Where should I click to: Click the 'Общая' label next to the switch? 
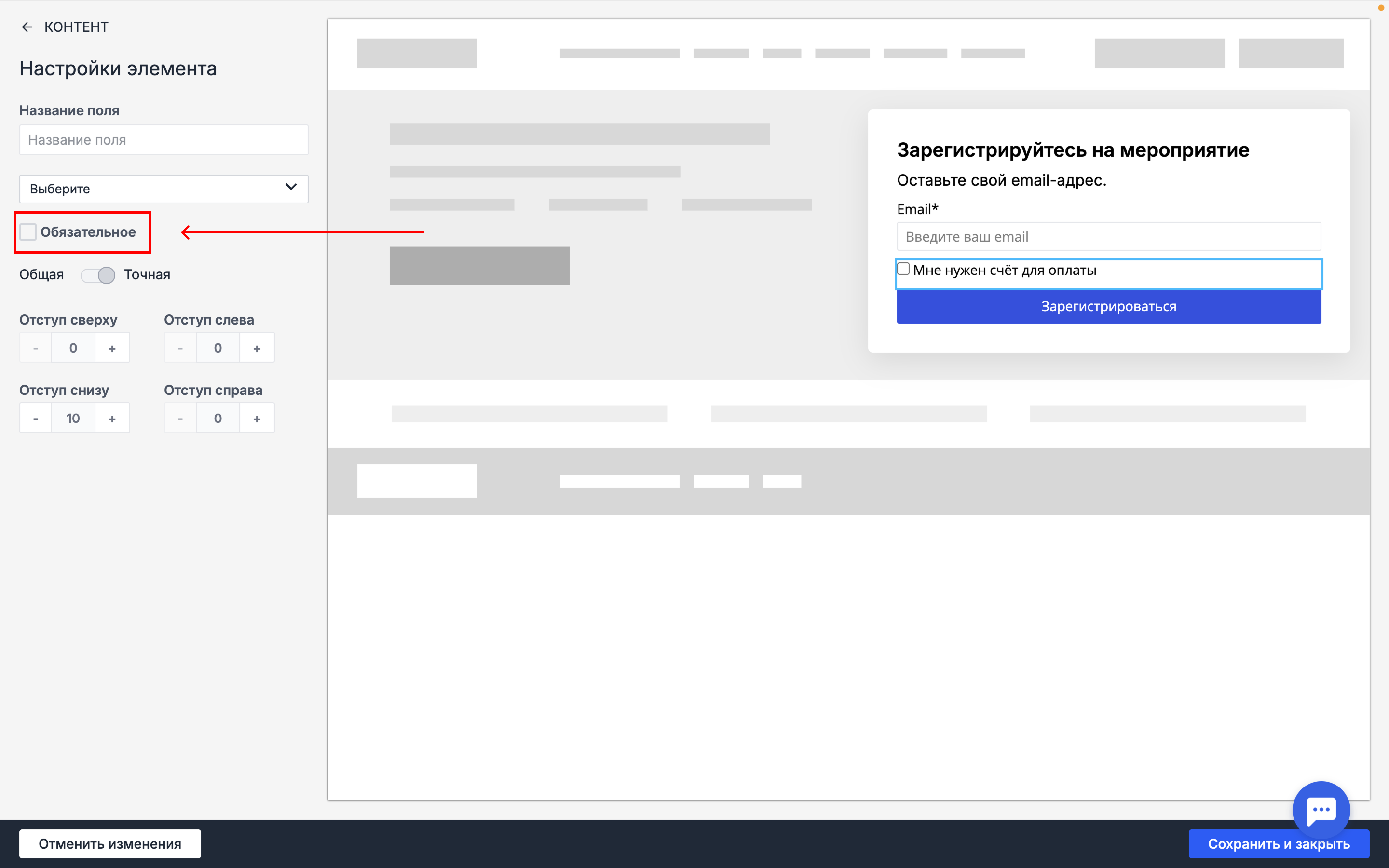pos(41,275)
